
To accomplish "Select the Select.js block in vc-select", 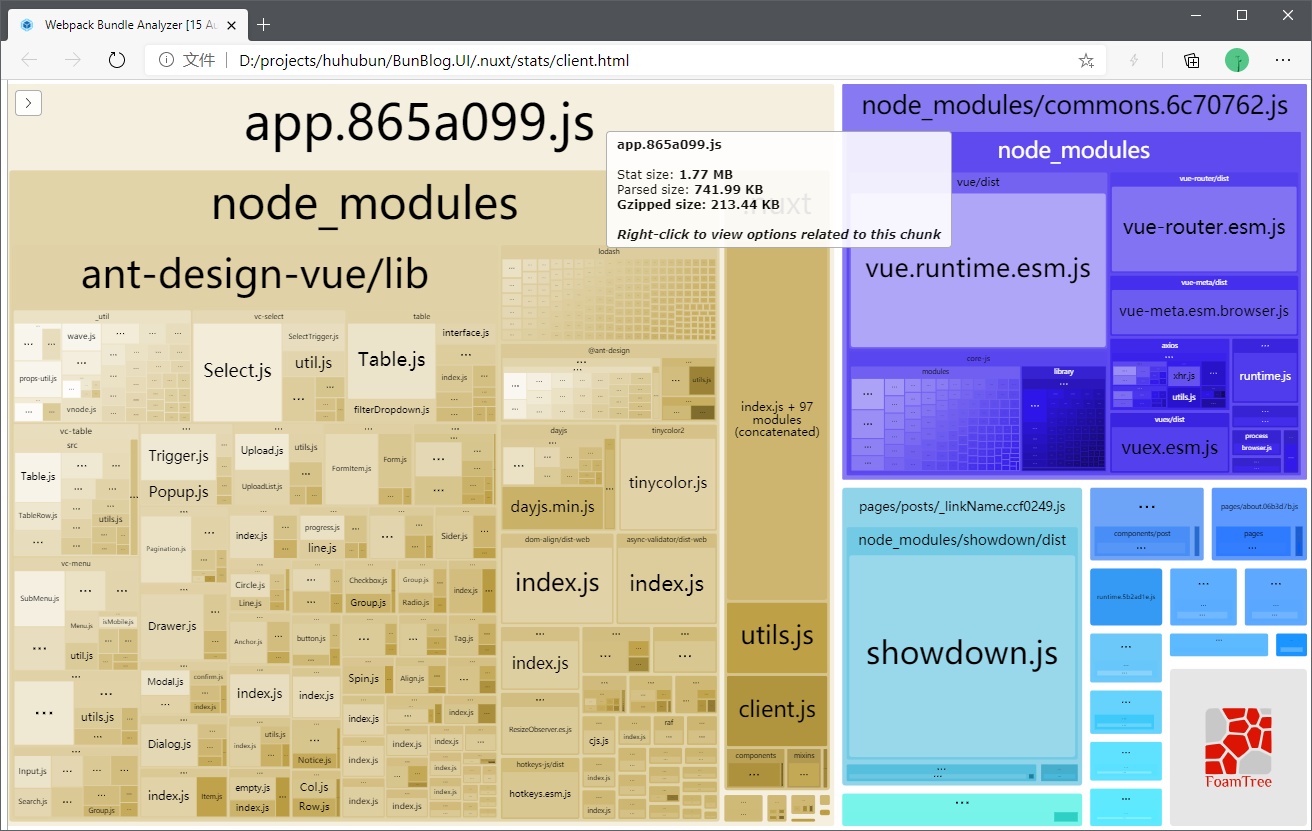I will [x=237, y=371].
